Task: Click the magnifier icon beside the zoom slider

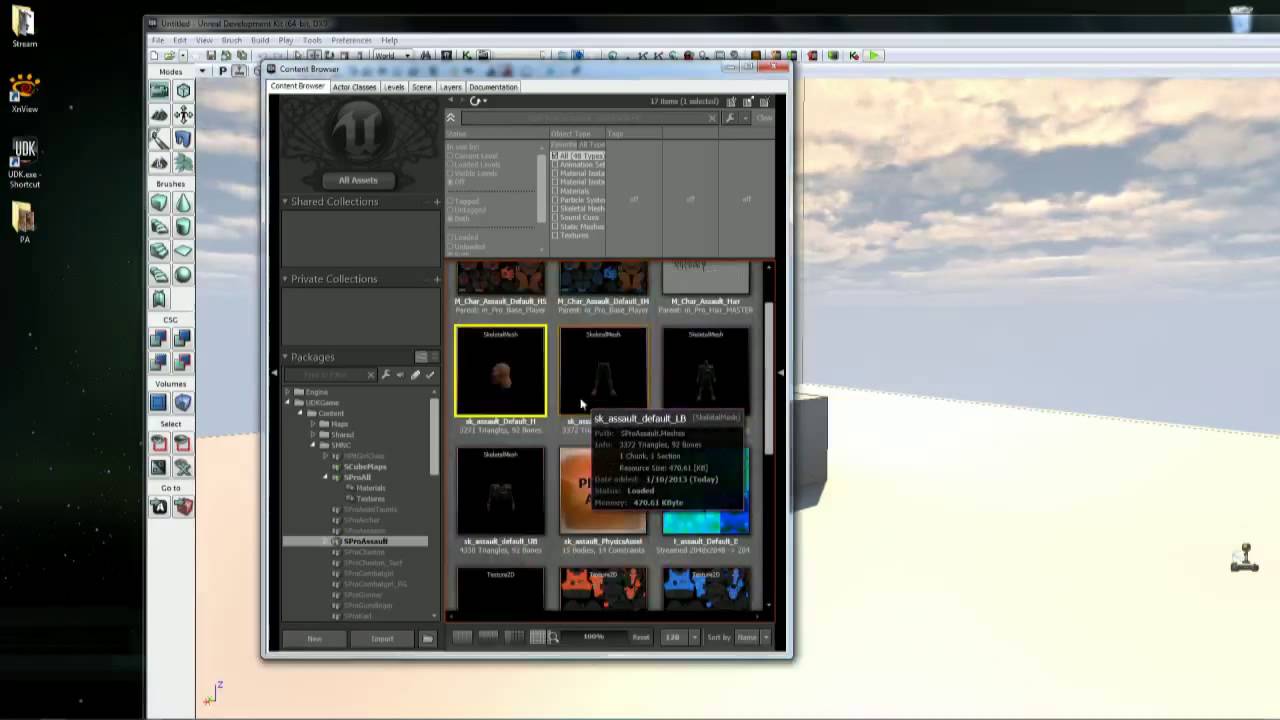Action: pos(553,637)
